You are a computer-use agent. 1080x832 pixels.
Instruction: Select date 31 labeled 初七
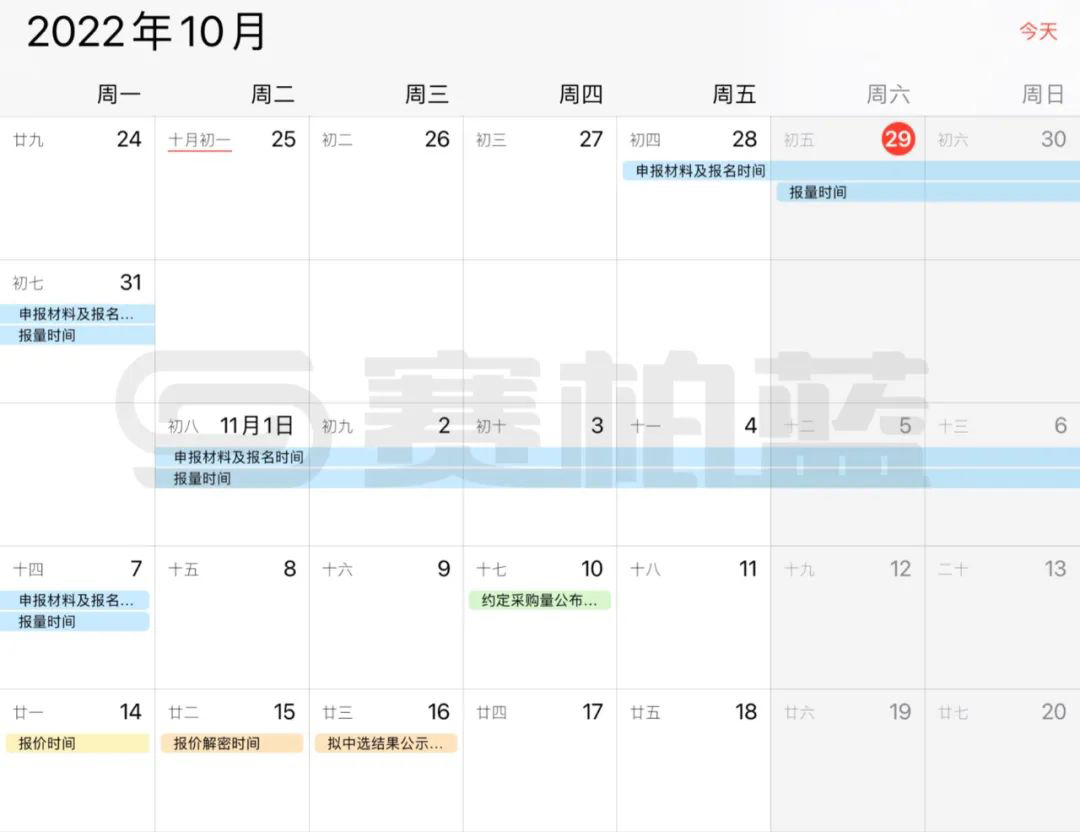(x=130, y=282)
